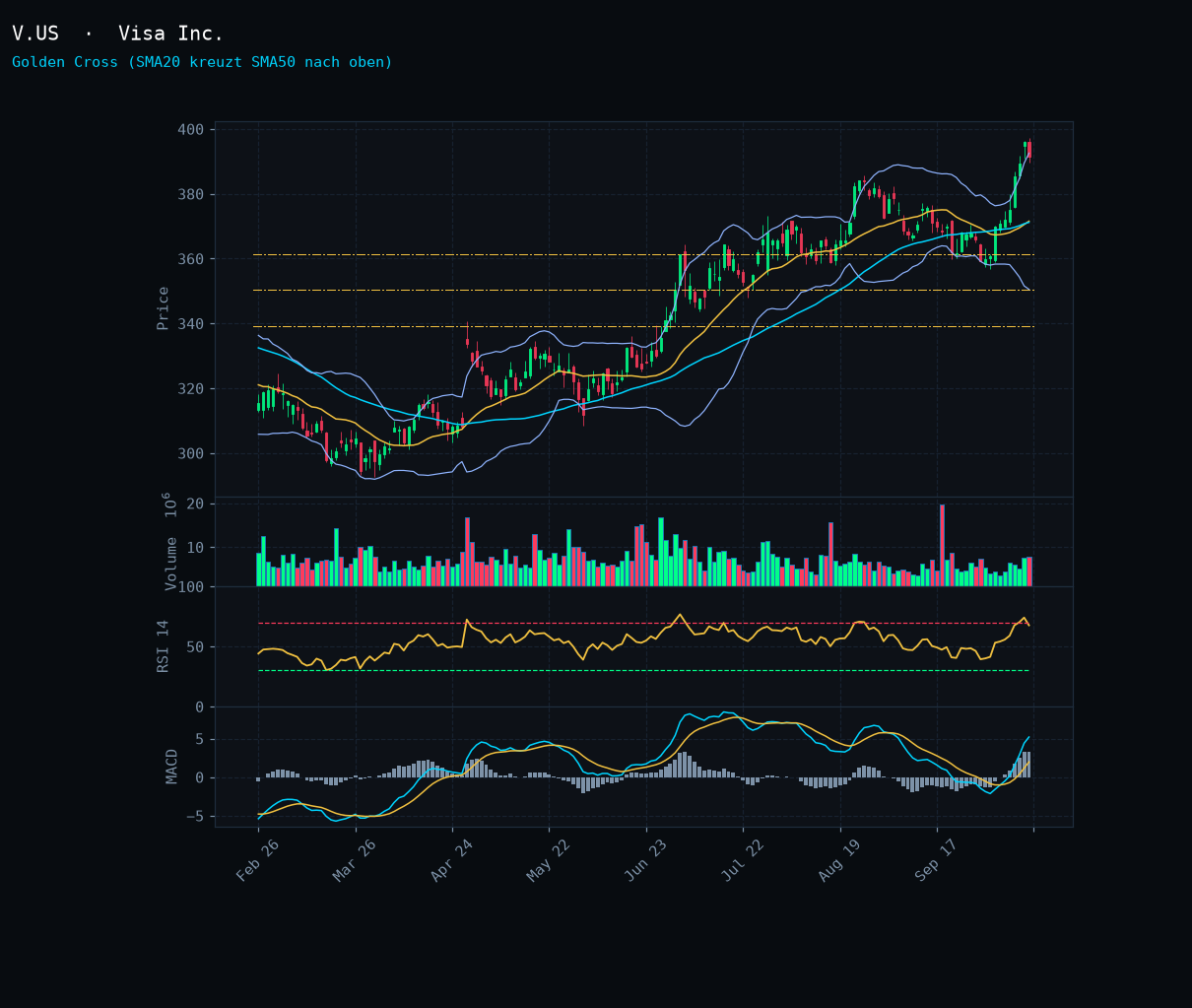Image resolution: width=1192 pixels, height=1008 pixels.
Task: Select the Mar 26 date label
Action: [355, 860]
